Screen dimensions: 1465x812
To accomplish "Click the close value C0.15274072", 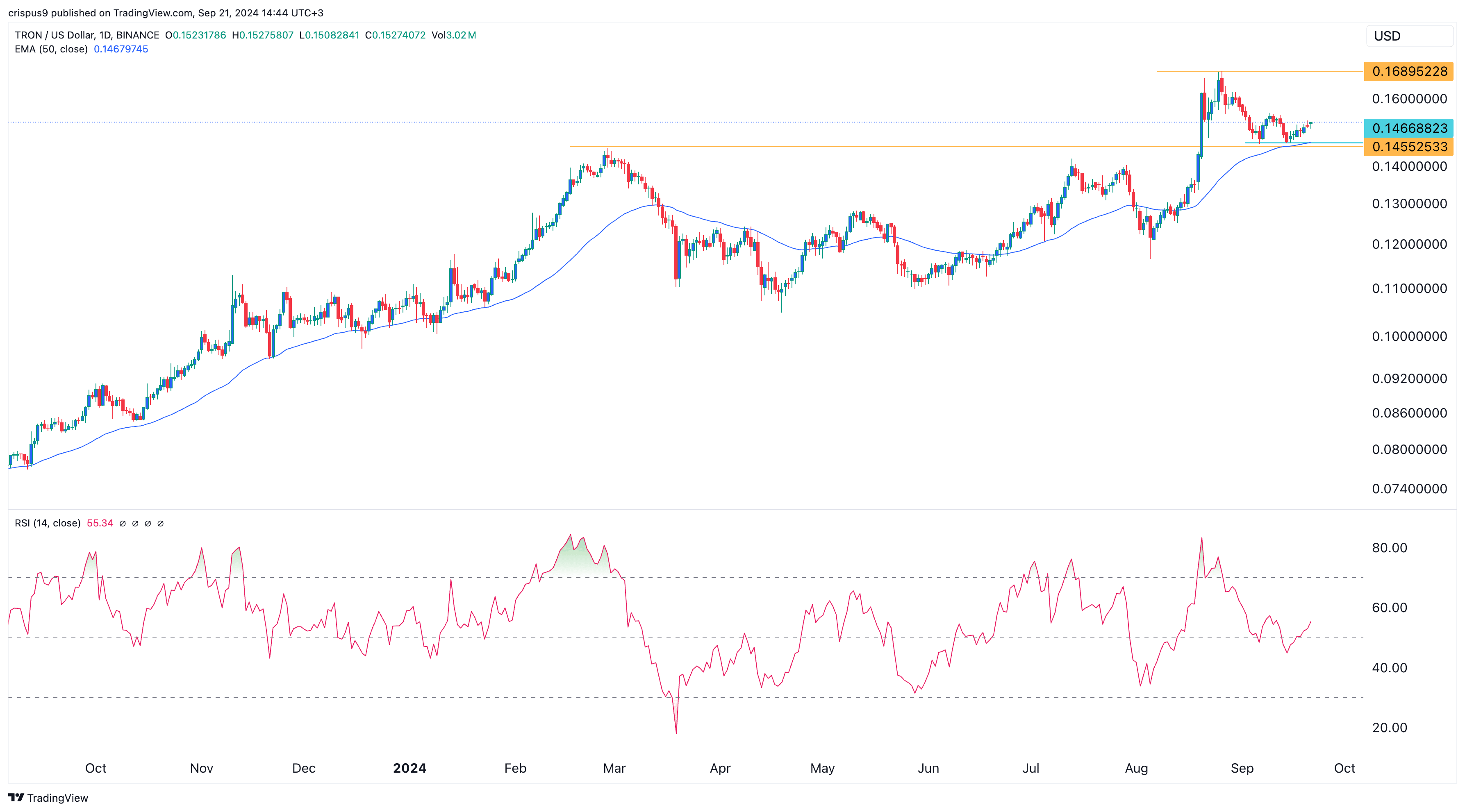I will (395, 35).
